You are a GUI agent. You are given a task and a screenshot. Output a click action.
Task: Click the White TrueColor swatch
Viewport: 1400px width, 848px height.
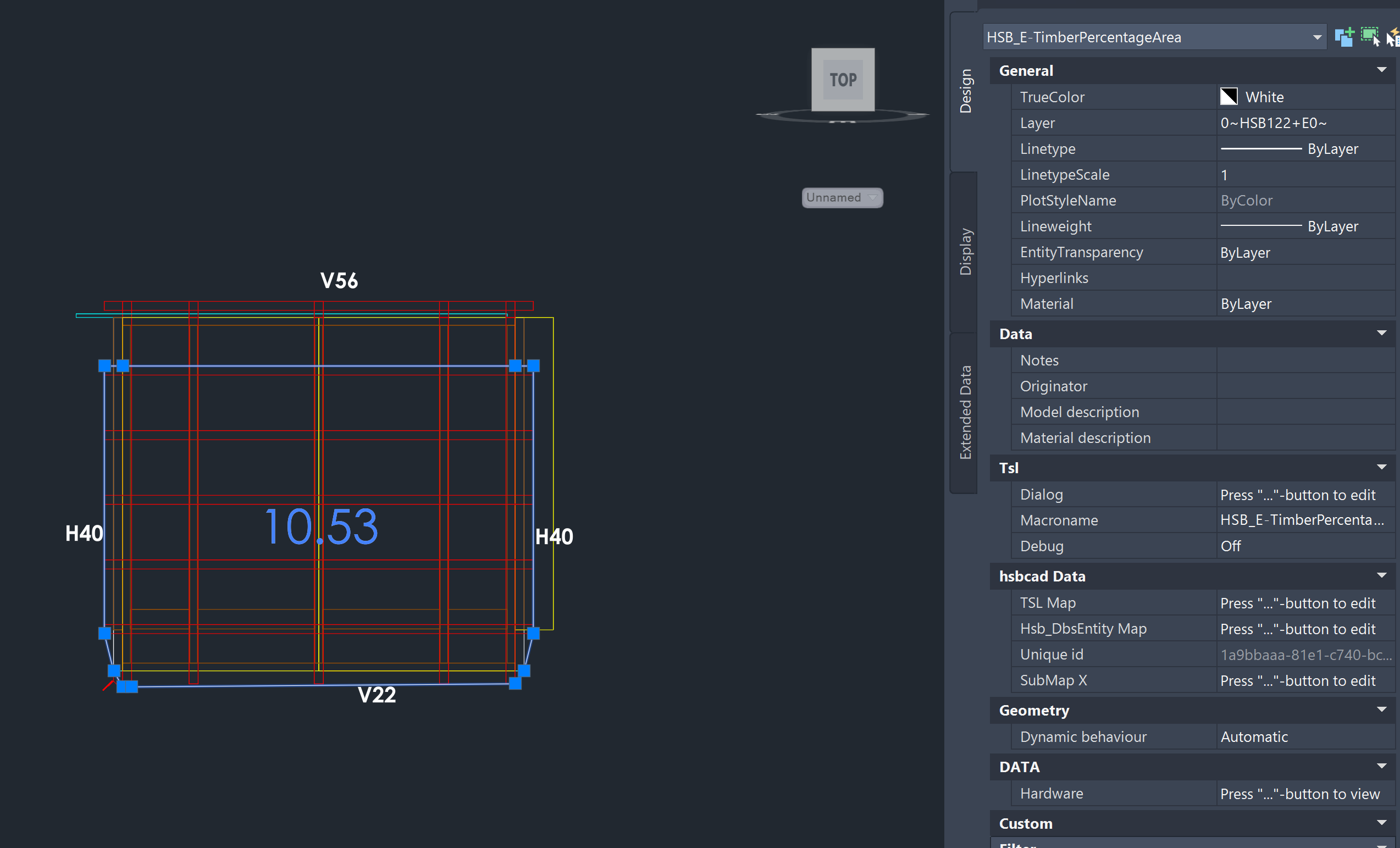pyautogui.click(x=1229, y=97)
